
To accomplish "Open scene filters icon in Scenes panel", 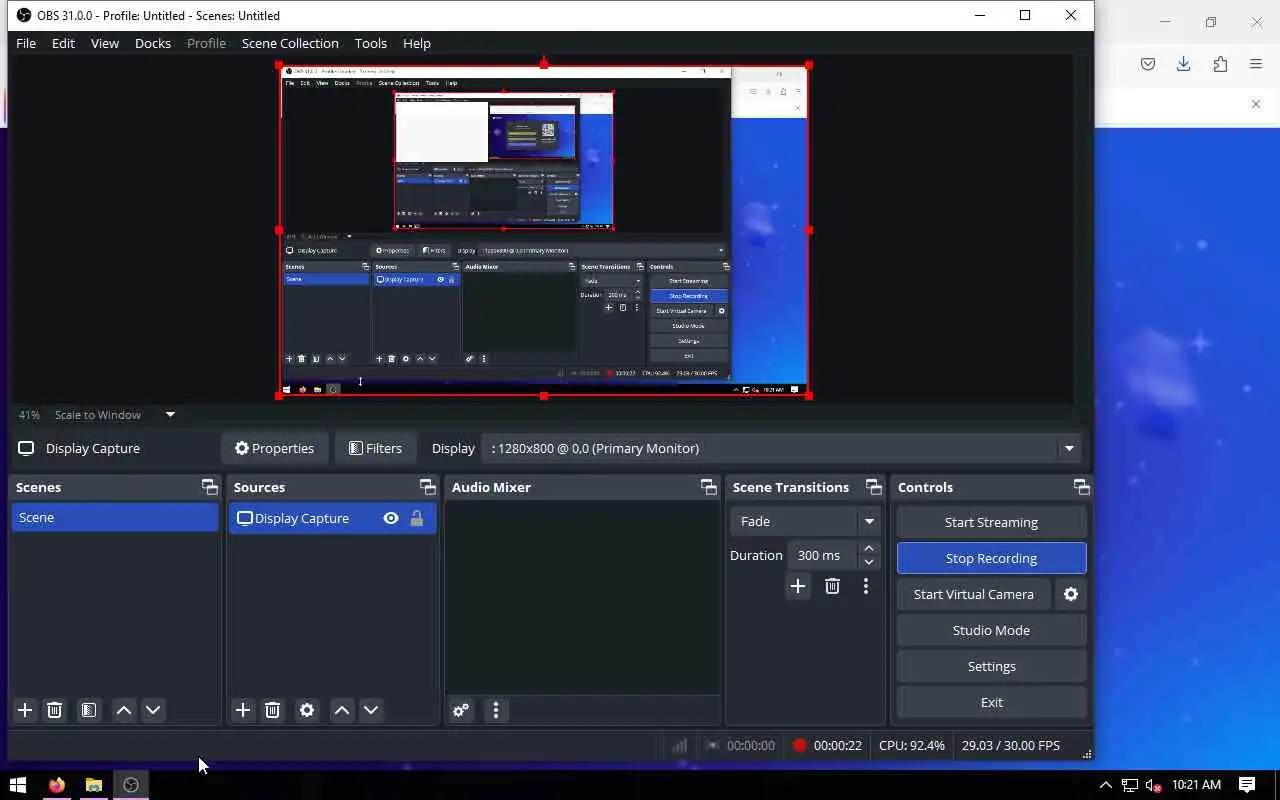I will coord(89,710).
